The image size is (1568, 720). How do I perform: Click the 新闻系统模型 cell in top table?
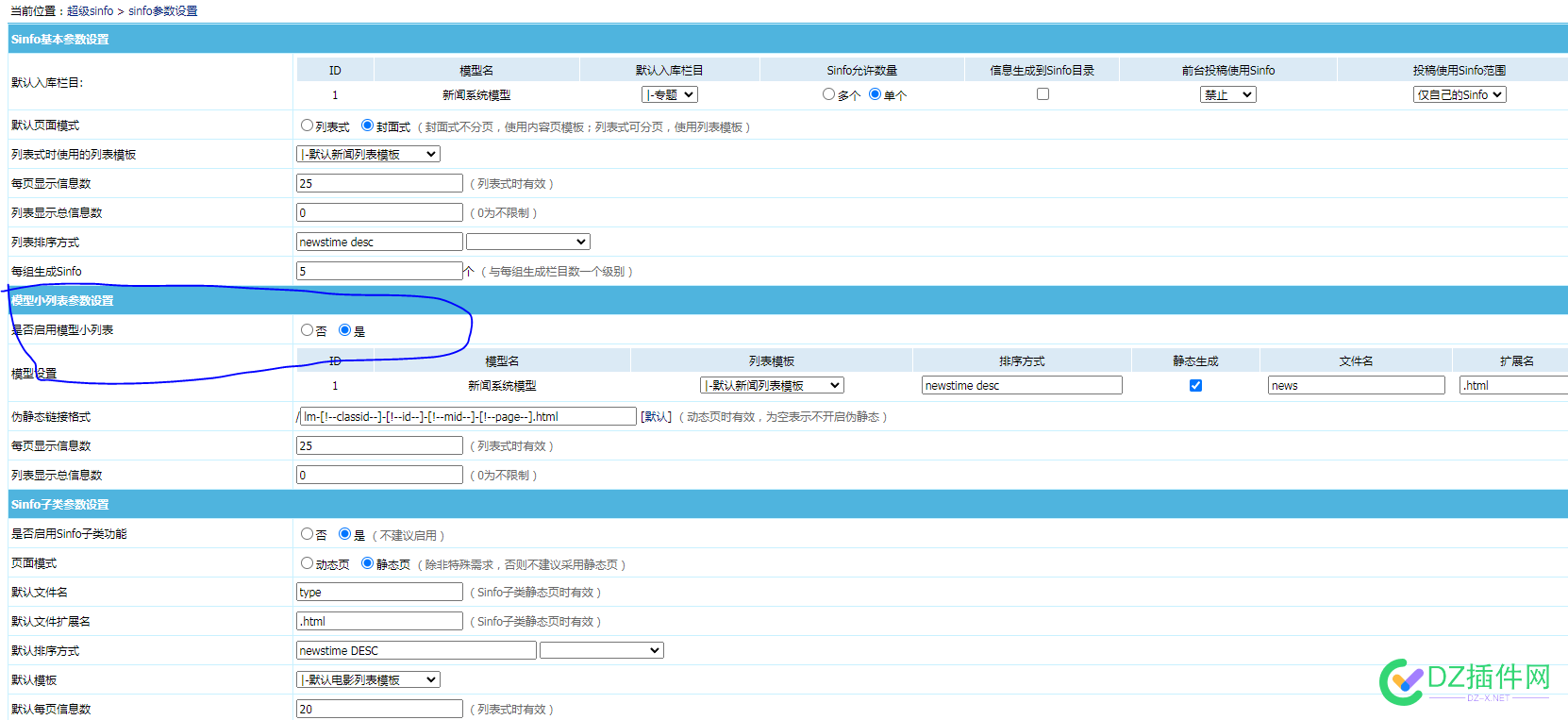tap(476, 94)
